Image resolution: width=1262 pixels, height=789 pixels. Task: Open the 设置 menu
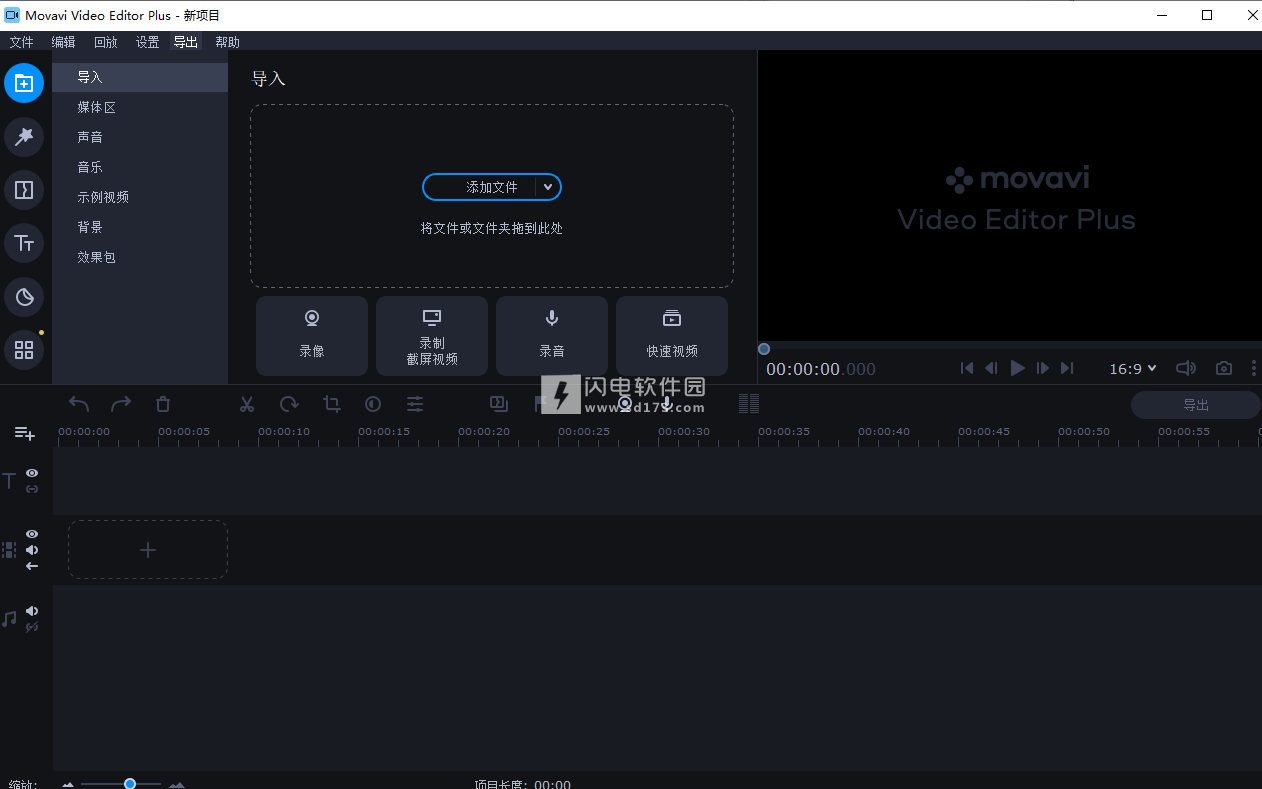[x=147, y=42]
